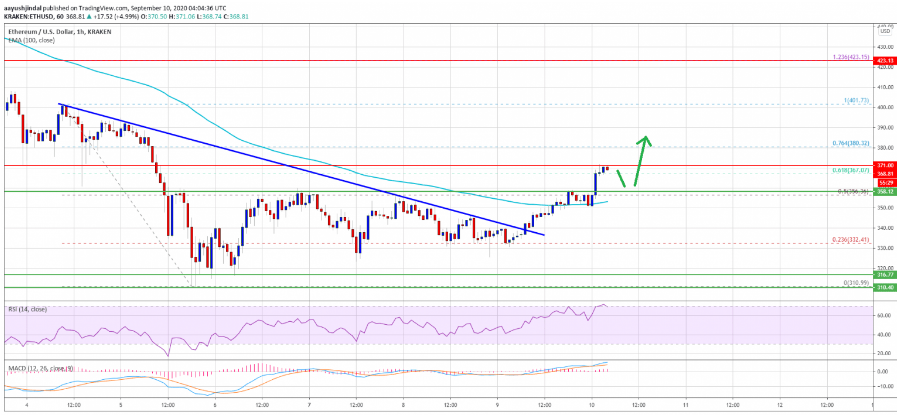Viewport: 897px width, 415px height.
Task: Click the 430.00 price axis value
Action: pyautogui.click(x=885, y=47)
